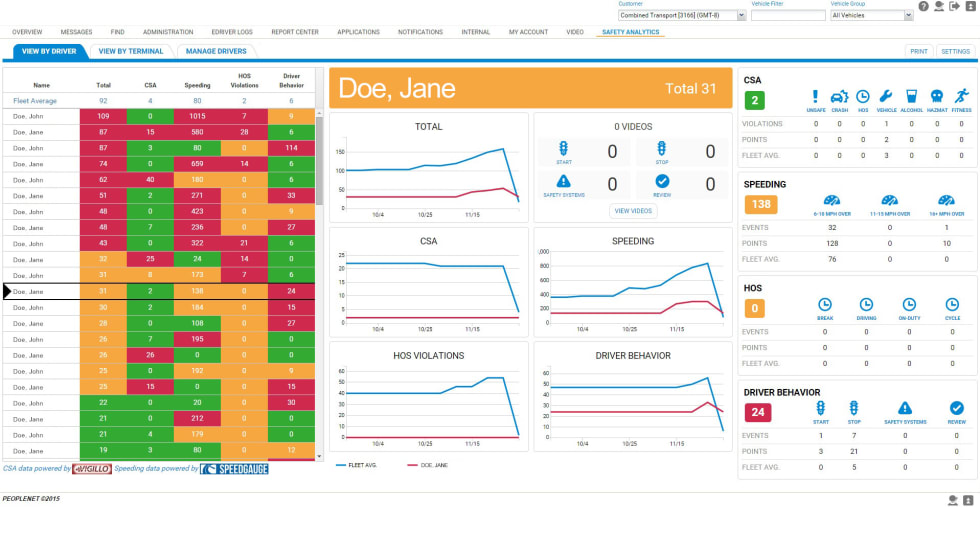Click inside the Vehicle Filter field
The width and height of the screenshot is (980, 552).
788,16
